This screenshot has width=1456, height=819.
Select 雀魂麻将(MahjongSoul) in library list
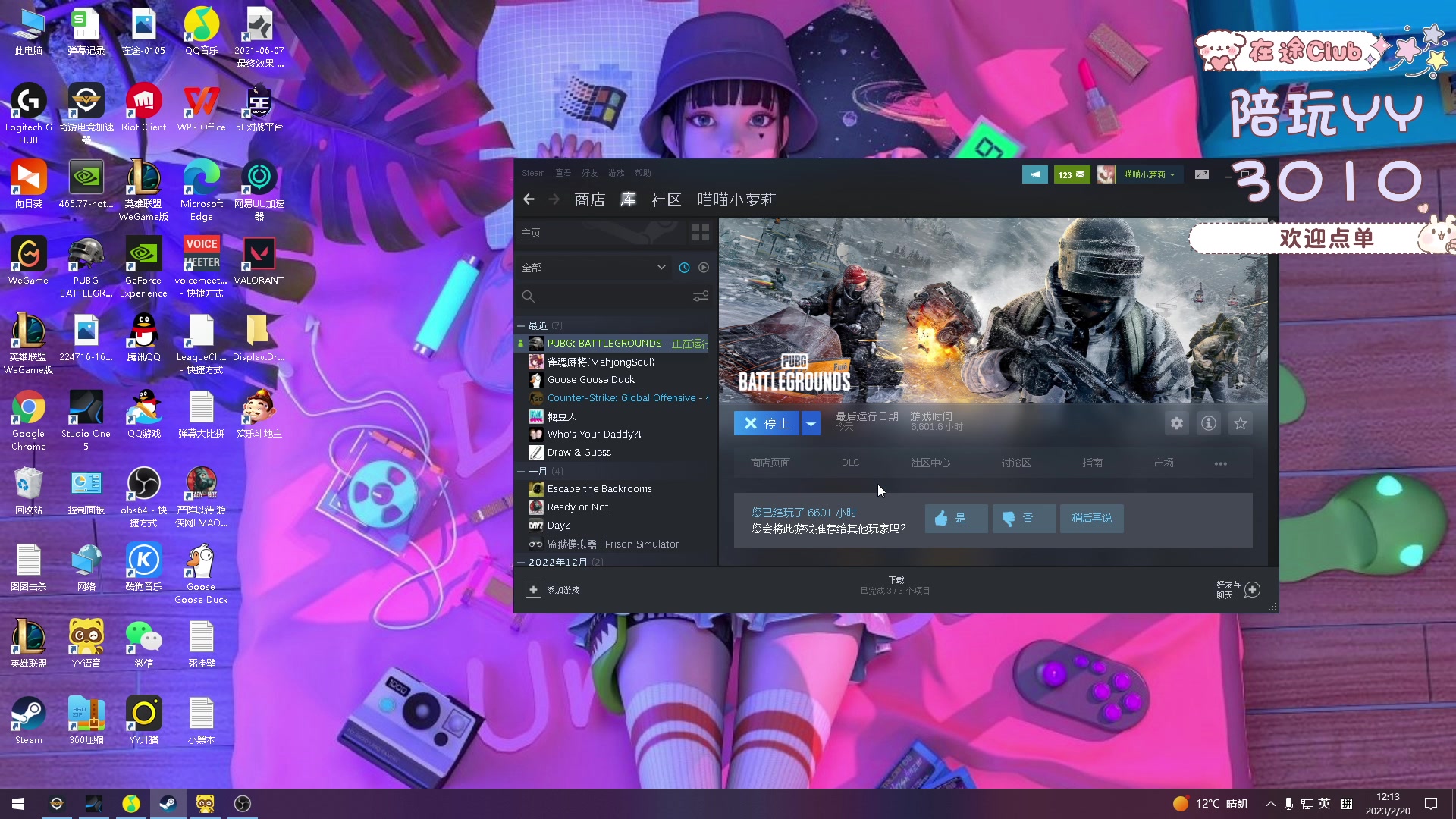(612, 362)
